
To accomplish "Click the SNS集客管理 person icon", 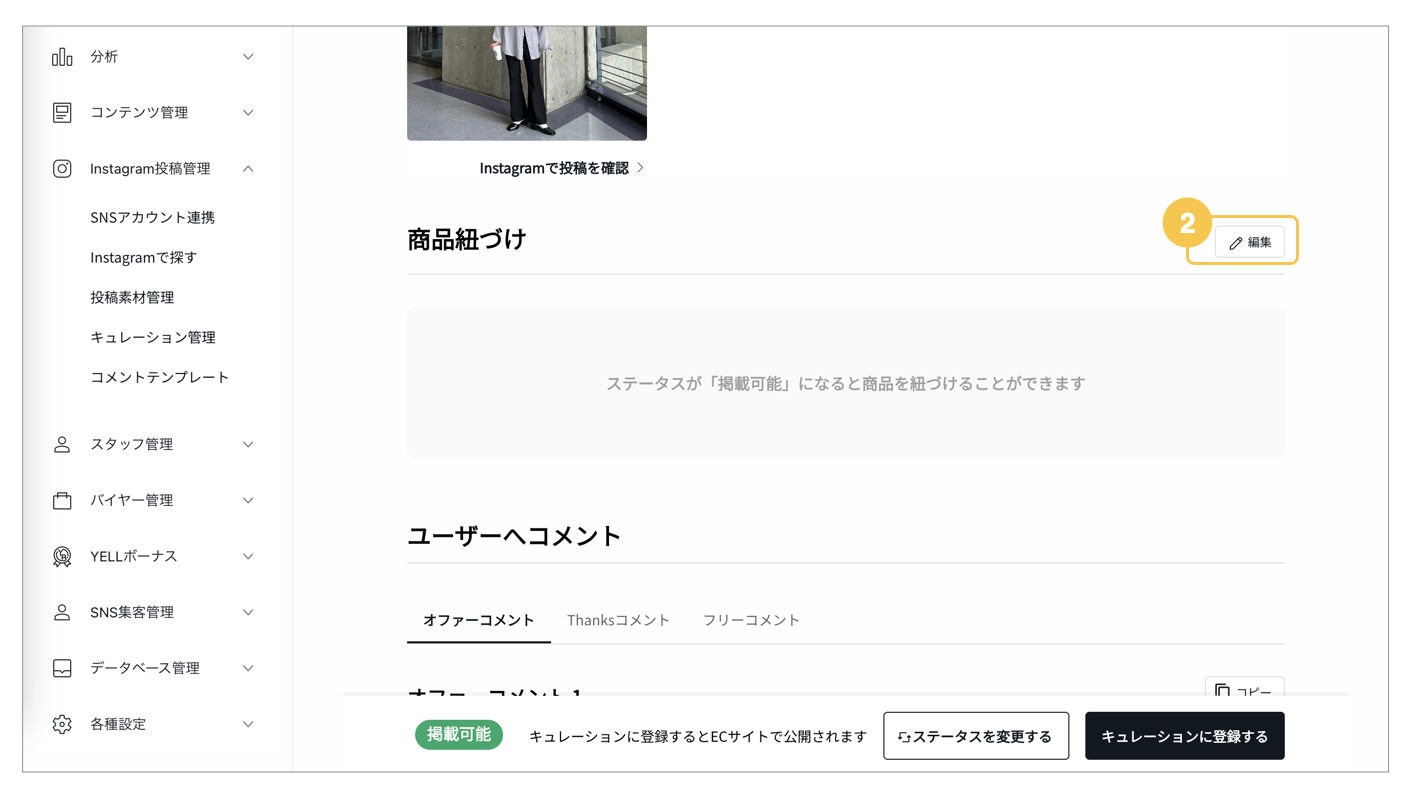I will pyautogui.click(x=62, y=612).
